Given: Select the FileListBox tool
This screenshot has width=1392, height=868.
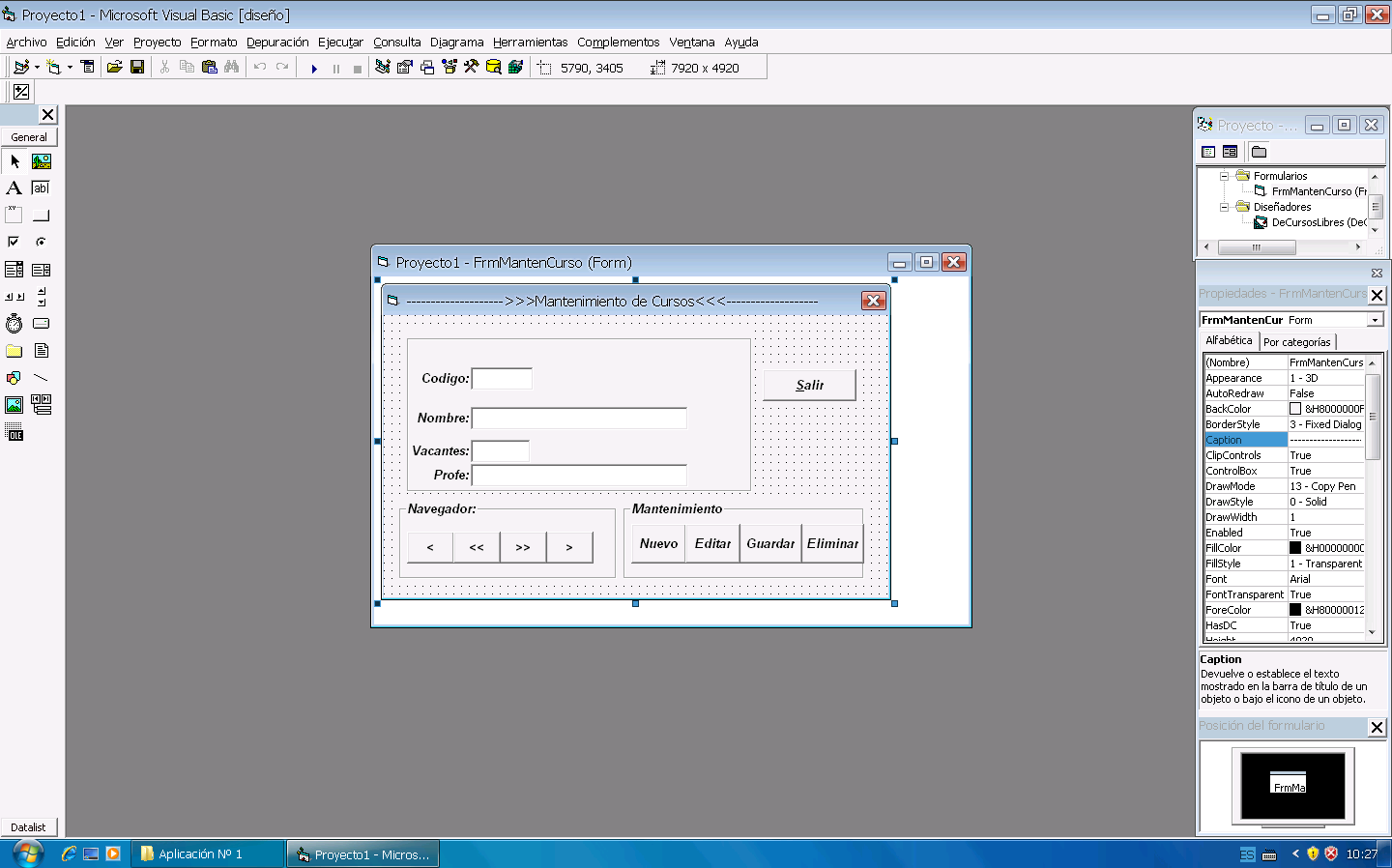Looking at the screenshot, I should pyautogui.click(x=41, y=351).
